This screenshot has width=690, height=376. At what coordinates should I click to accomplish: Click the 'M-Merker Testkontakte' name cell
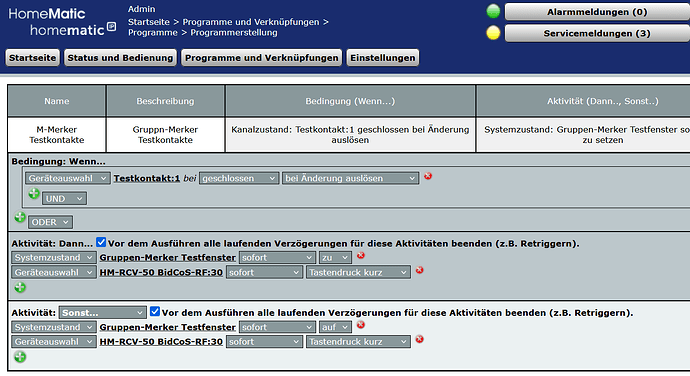tap(56, 135)
